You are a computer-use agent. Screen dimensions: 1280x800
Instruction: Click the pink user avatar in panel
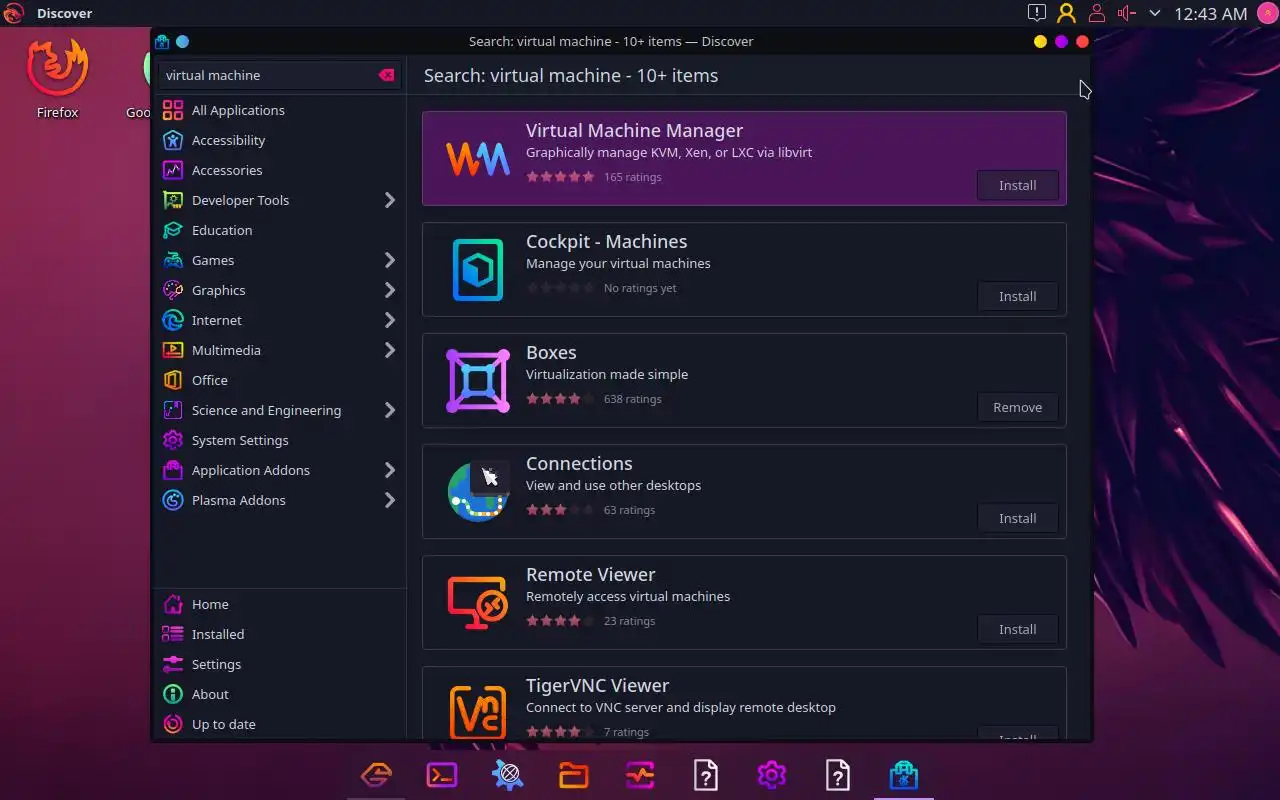(1267, 13)
